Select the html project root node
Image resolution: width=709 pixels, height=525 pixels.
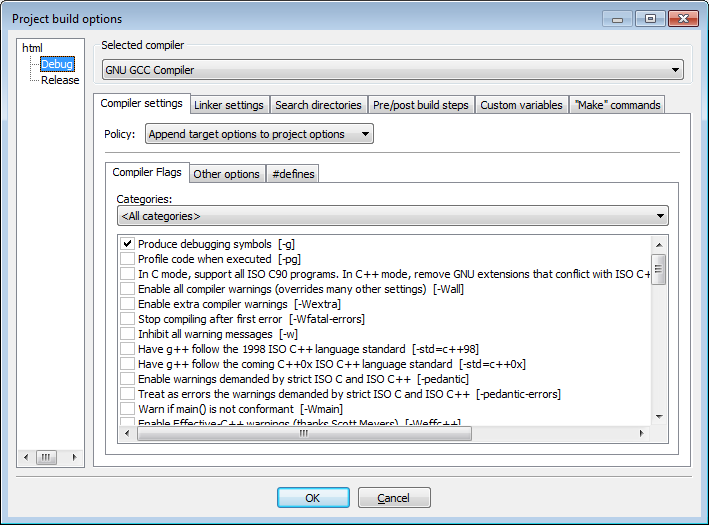click(32, 48)
